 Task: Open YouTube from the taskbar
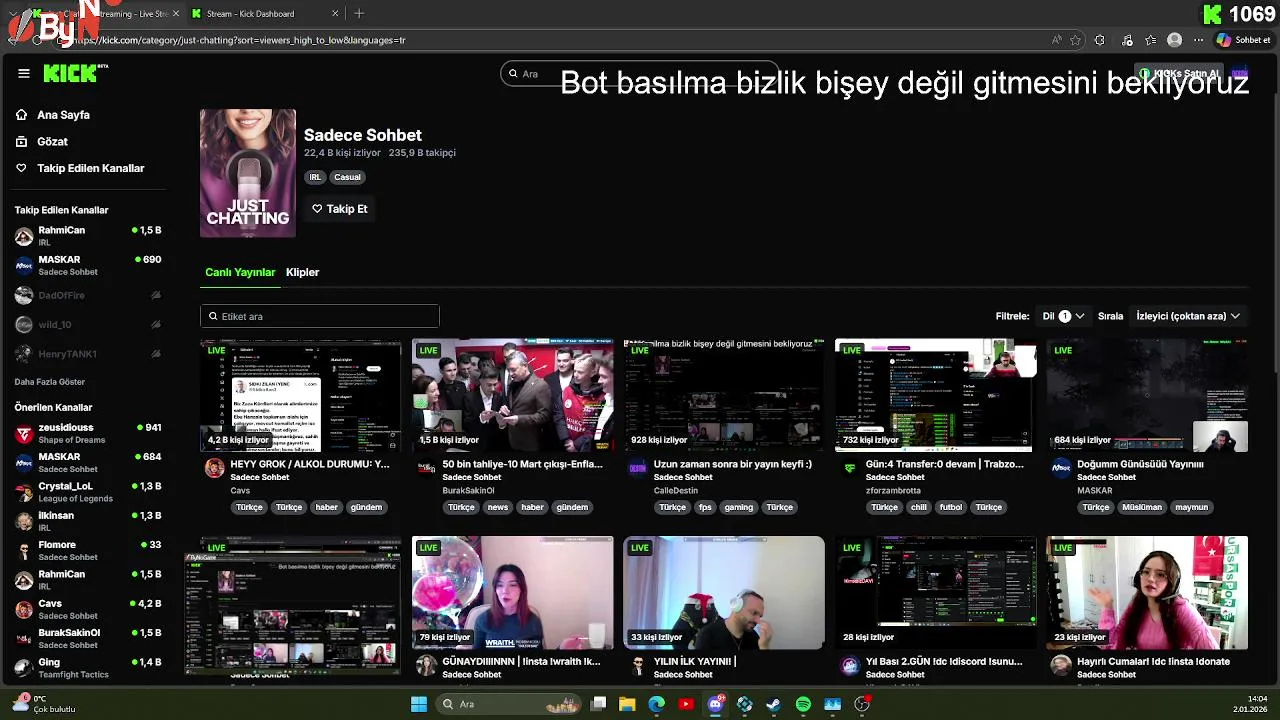[x=686, y=704]
